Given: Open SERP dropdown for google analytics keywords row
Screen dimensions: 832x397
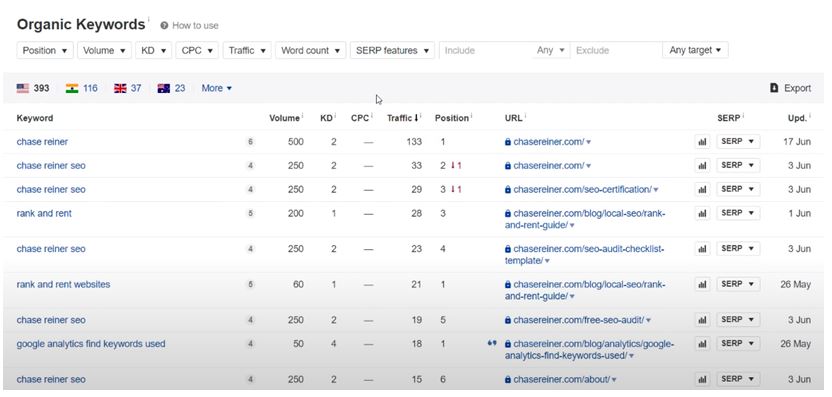Looking at the screenshot, I should click(738, 344).
